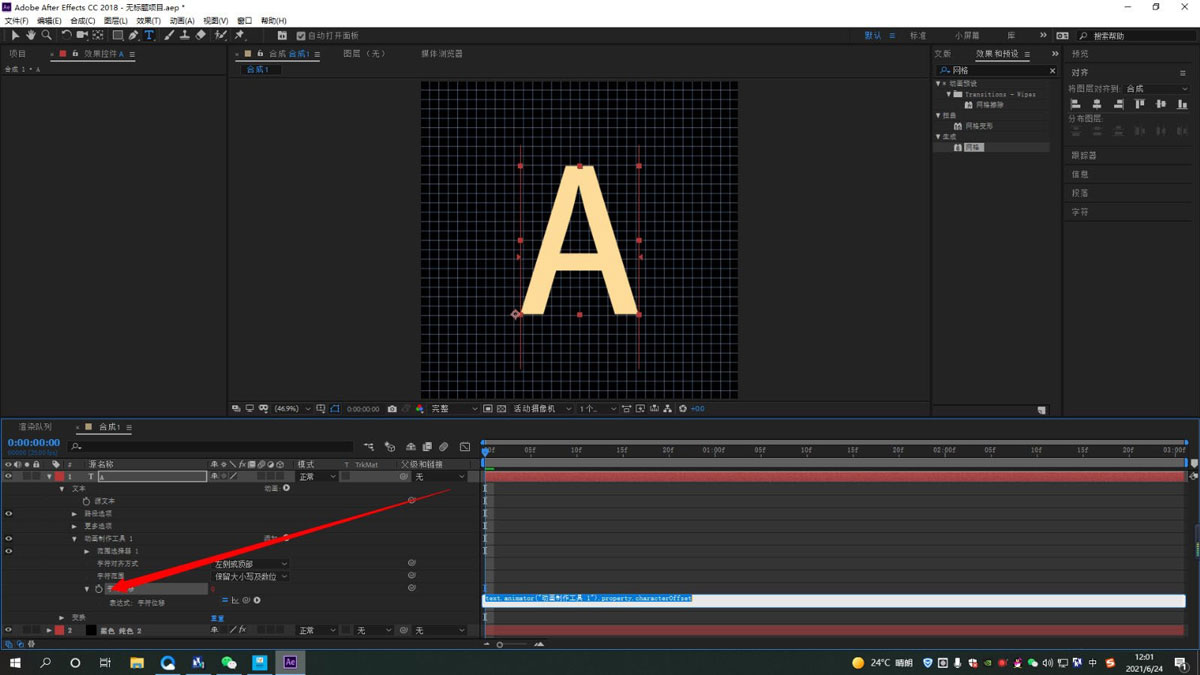
Task: Click the snapshot camera icon in viewer
Action: coord(392,409)
